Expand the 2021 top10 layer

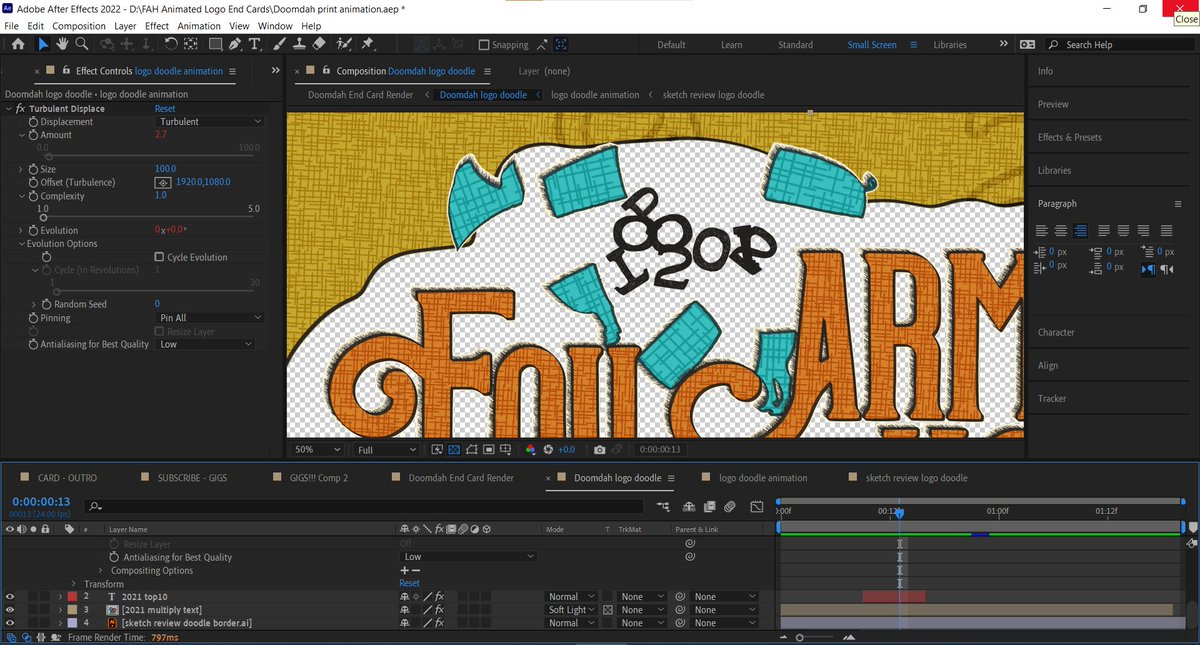[60, 597]
